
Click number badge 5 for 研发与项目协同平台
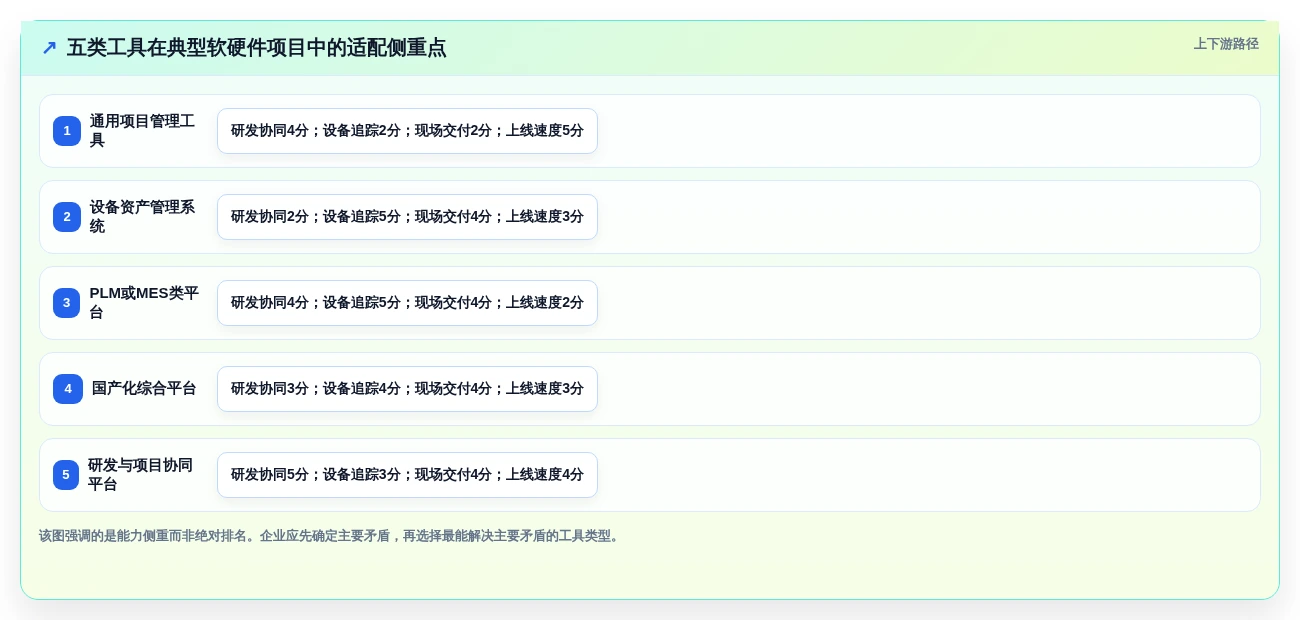tap(66, 475)
